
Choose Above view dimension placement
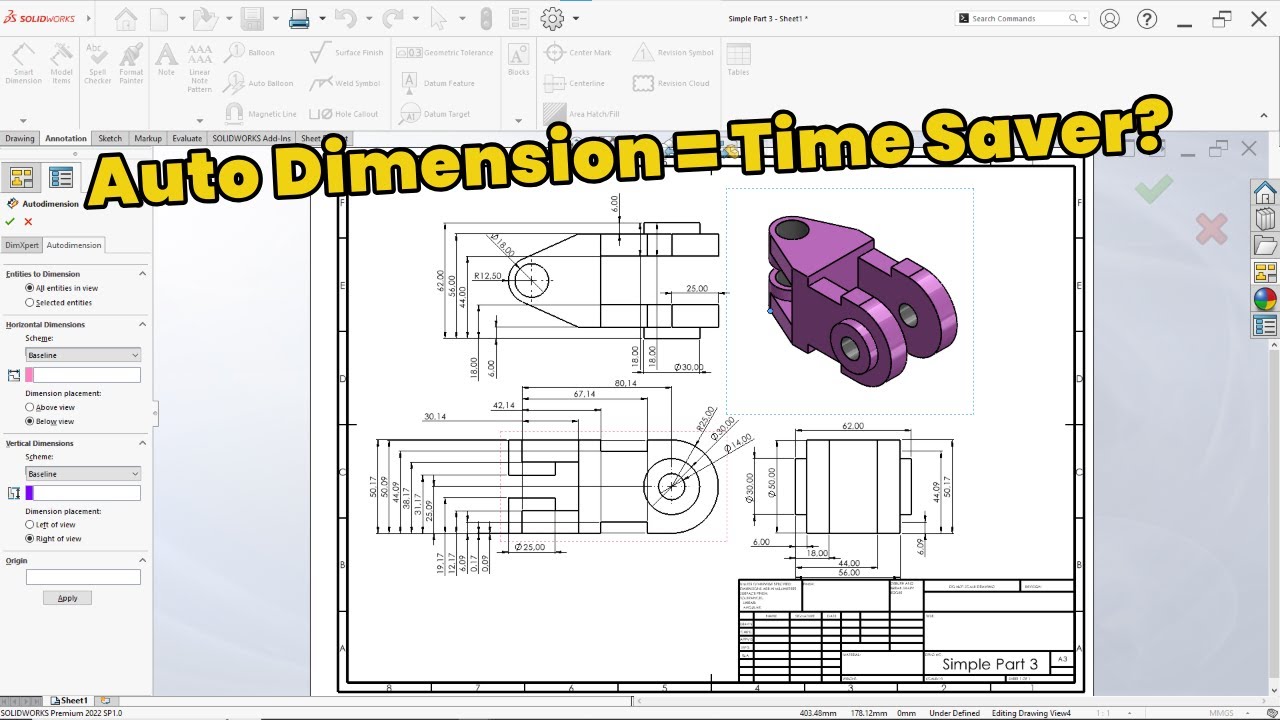click(x=29, y=407)
